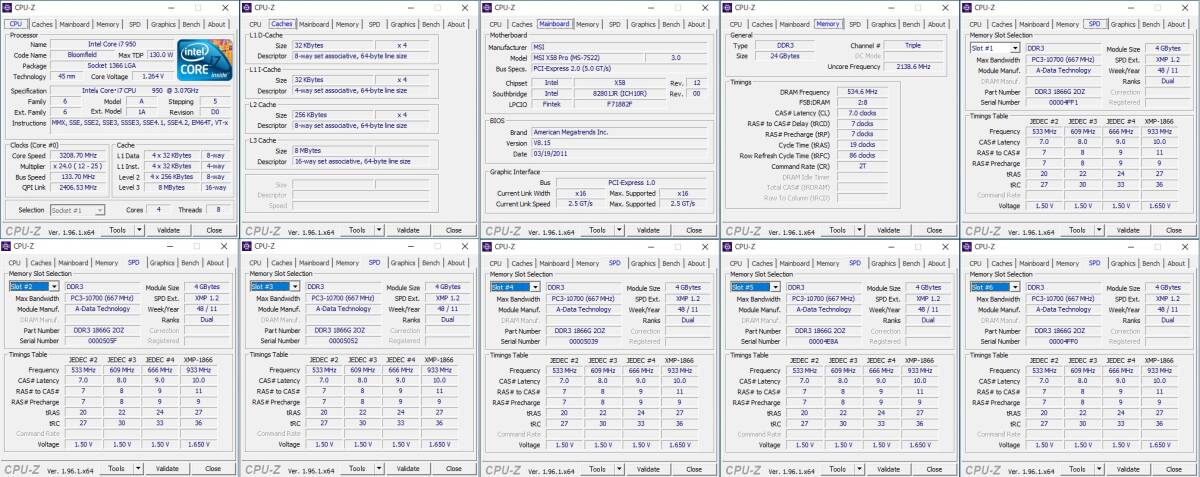Screen dimensions: 1200x477
Task: Select the Mainboard tab in the Caches window
Action: (x=314, y=24)
